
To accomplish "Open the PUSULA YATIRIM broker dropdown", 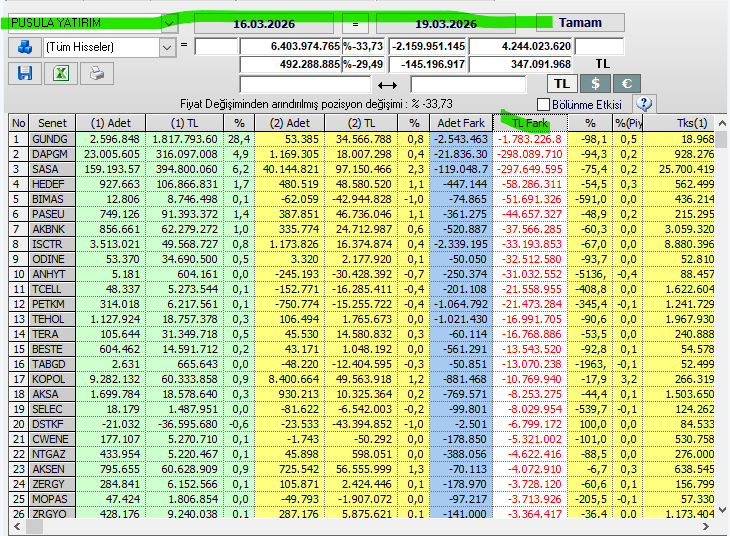I will point(169,23).
